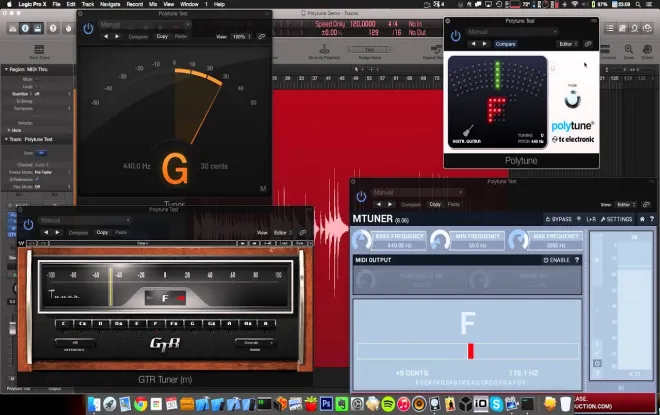Viewport: 660px width, 415px height.
Task: Adjust MTuner Base Frequency knob
Action: (x=362, y=240)
